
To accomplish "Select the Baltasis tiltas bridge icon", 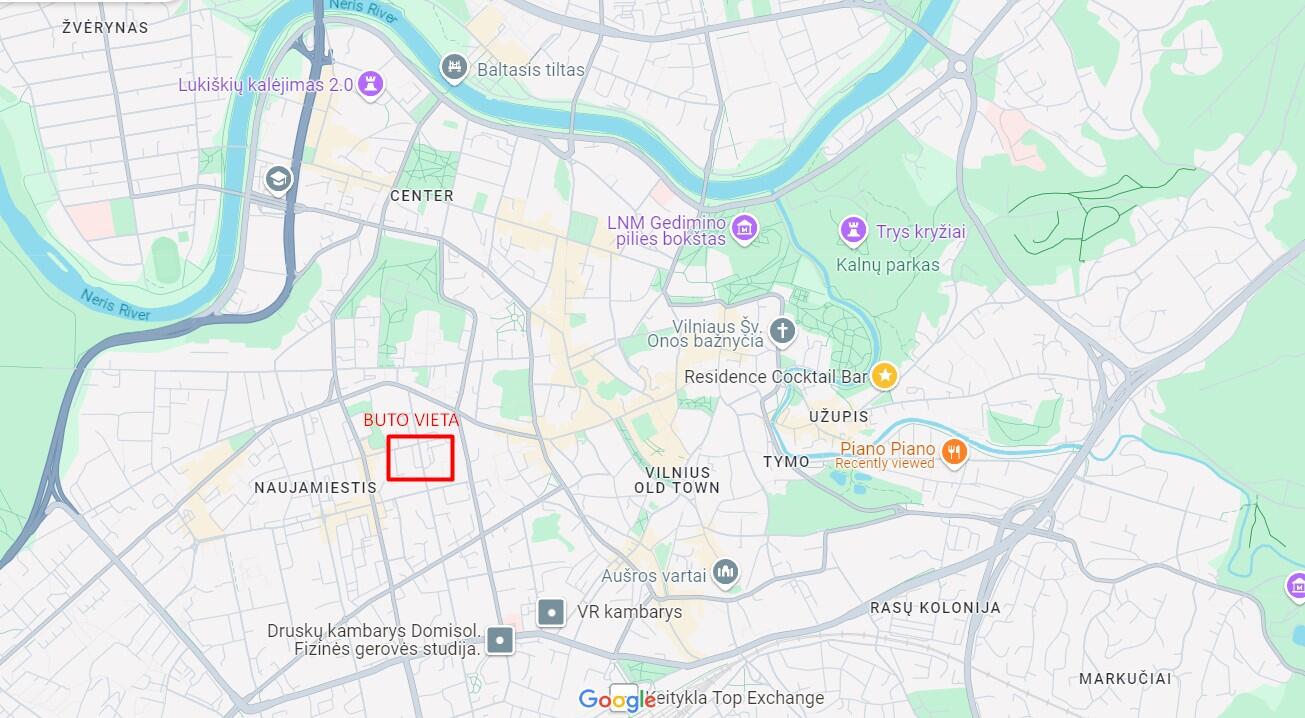I will point(455,69).
